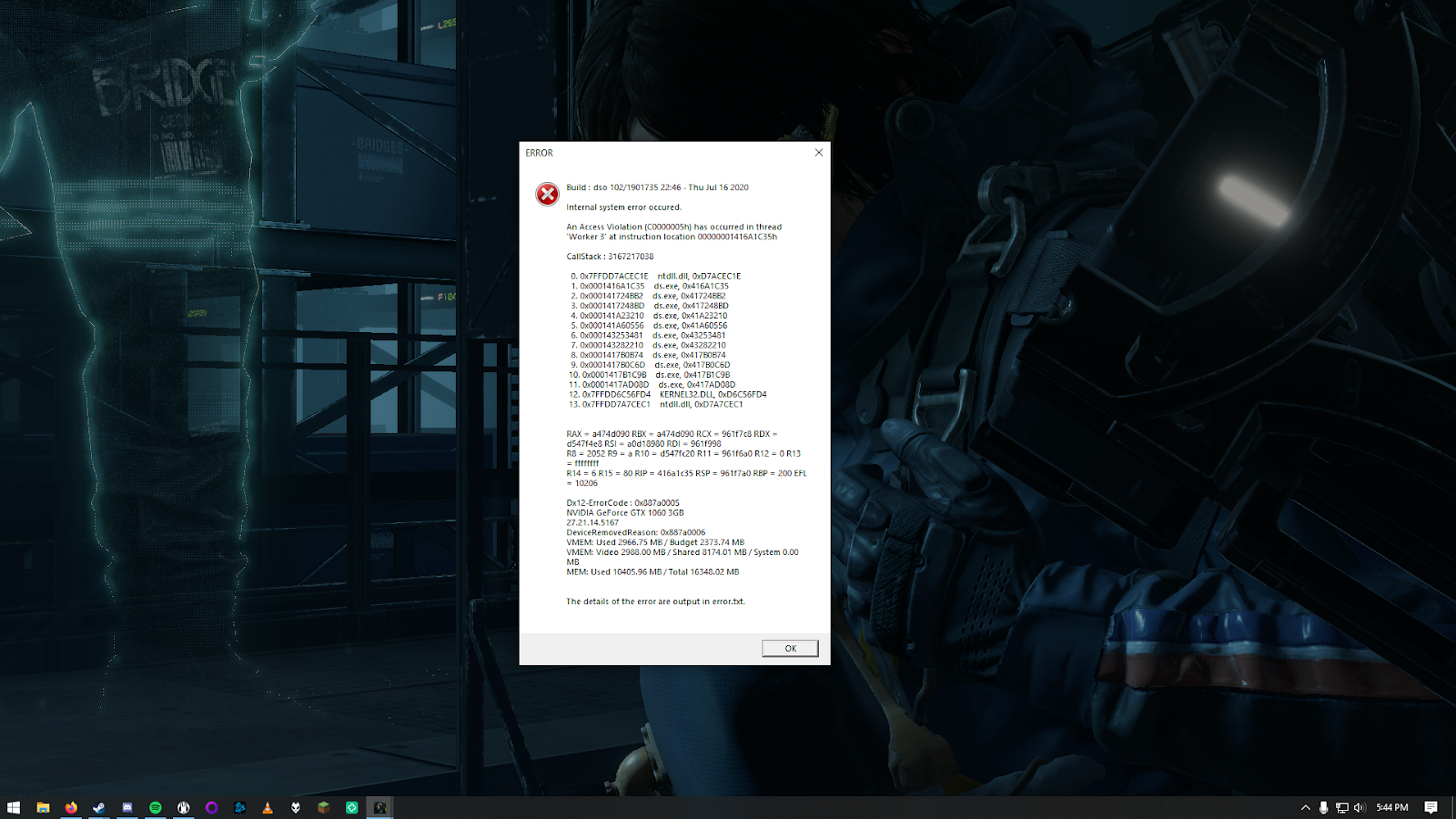Open the Windows Start menu
Viewport: 1456px width, 819px height.
(14, 807)
